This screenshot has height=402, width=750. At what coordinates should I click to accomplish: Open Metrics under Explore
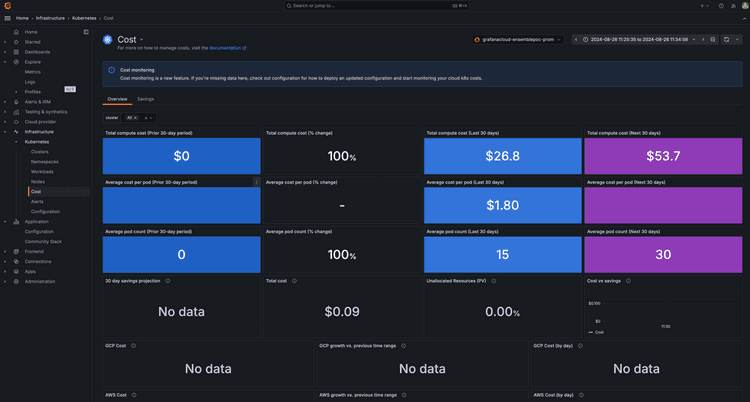coord(33,72)
